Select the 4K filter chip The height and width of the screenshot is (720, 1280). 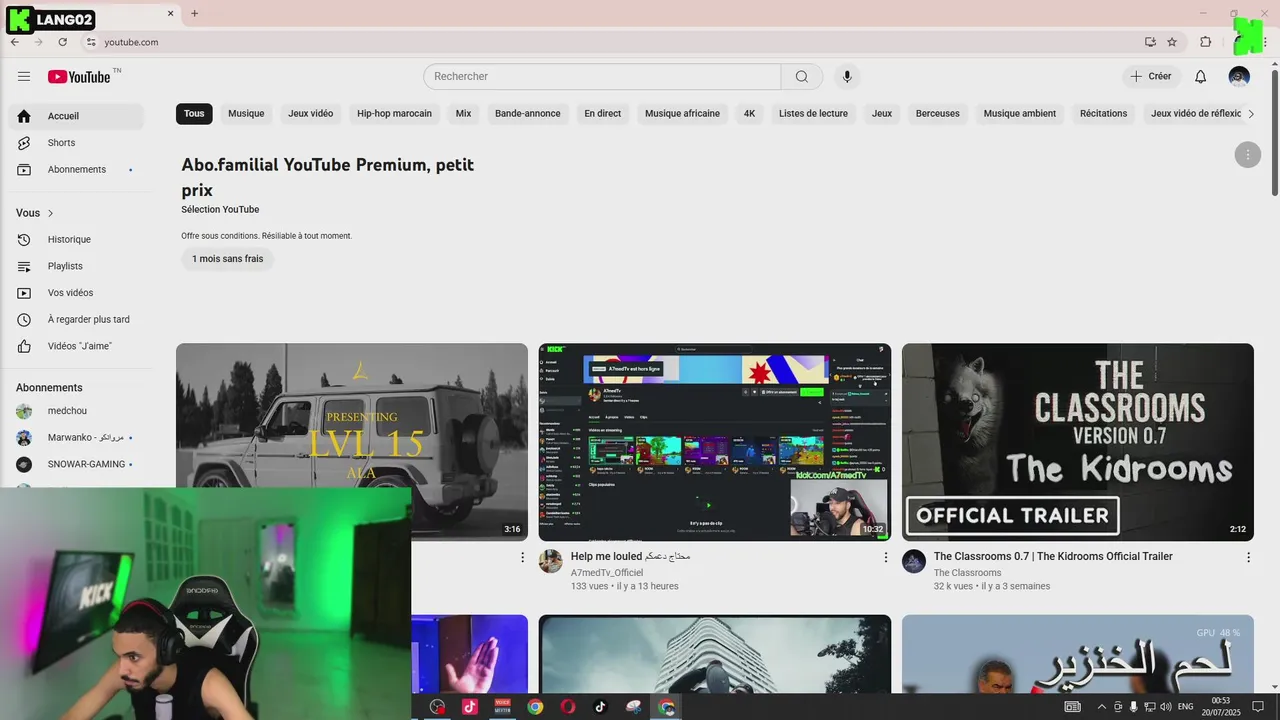tap(749, 114)
